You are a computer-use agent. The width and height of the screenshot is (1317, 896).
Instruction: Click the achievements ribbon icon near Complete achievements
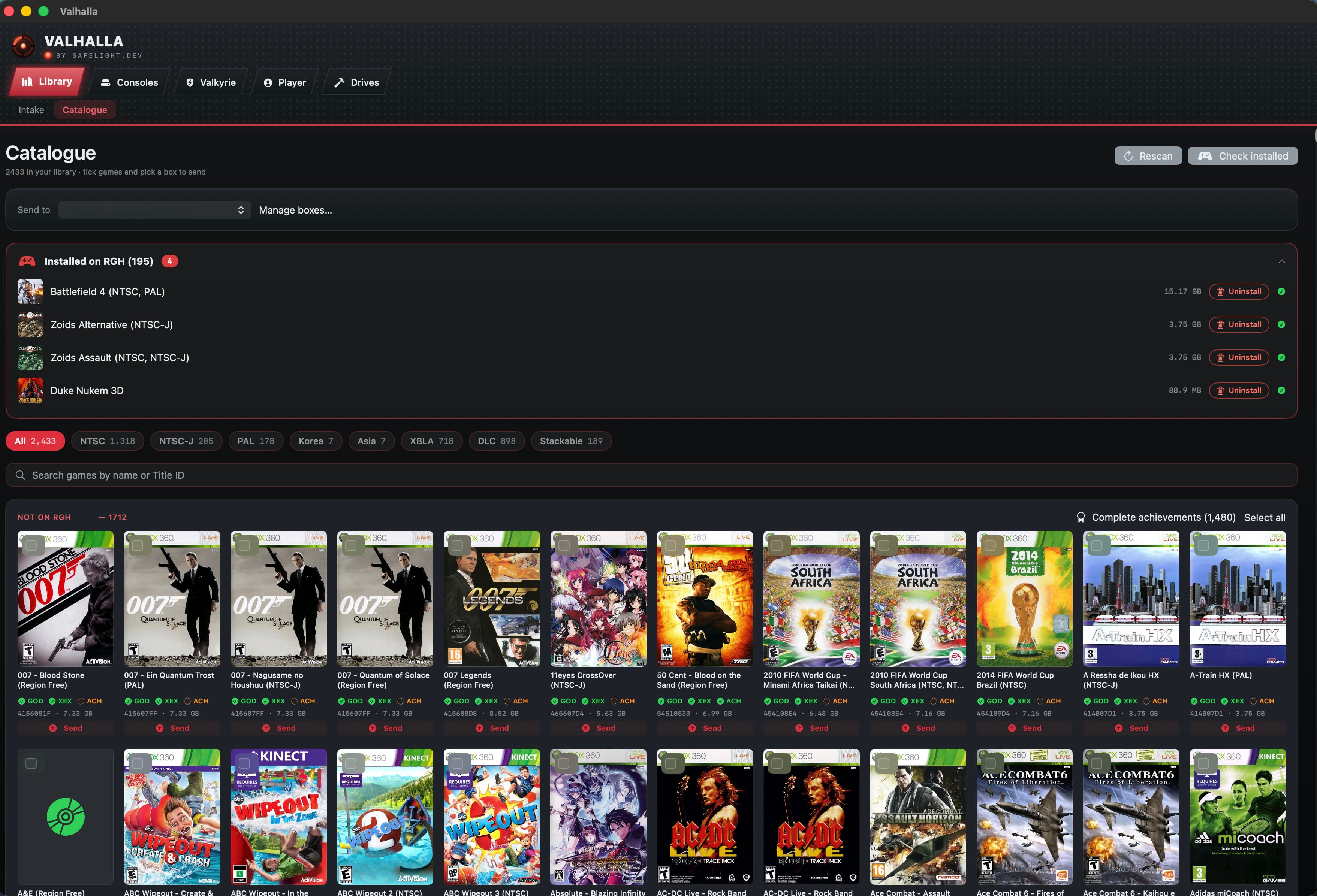click(1081, 517)
